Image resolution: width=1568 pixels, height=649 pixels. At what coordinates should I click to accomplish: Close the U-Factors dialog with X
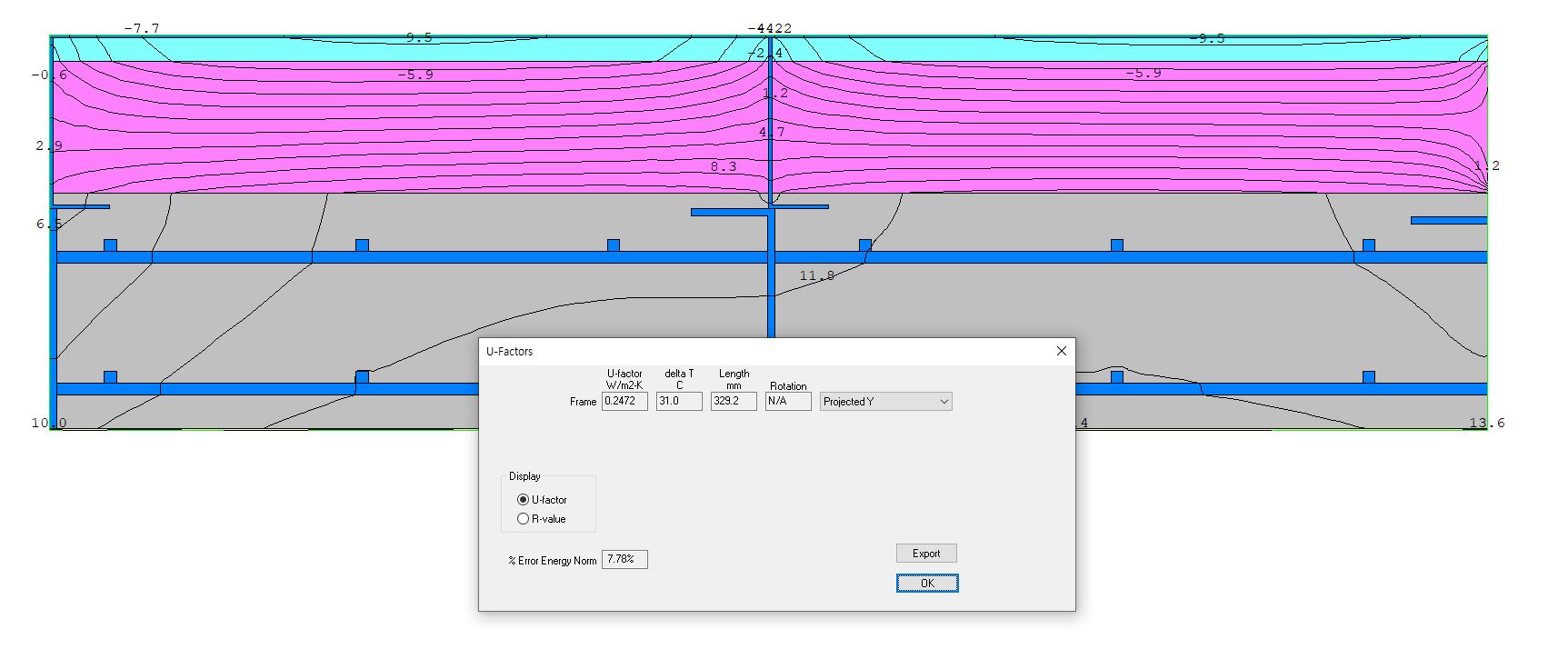[x=1061, y=351]
